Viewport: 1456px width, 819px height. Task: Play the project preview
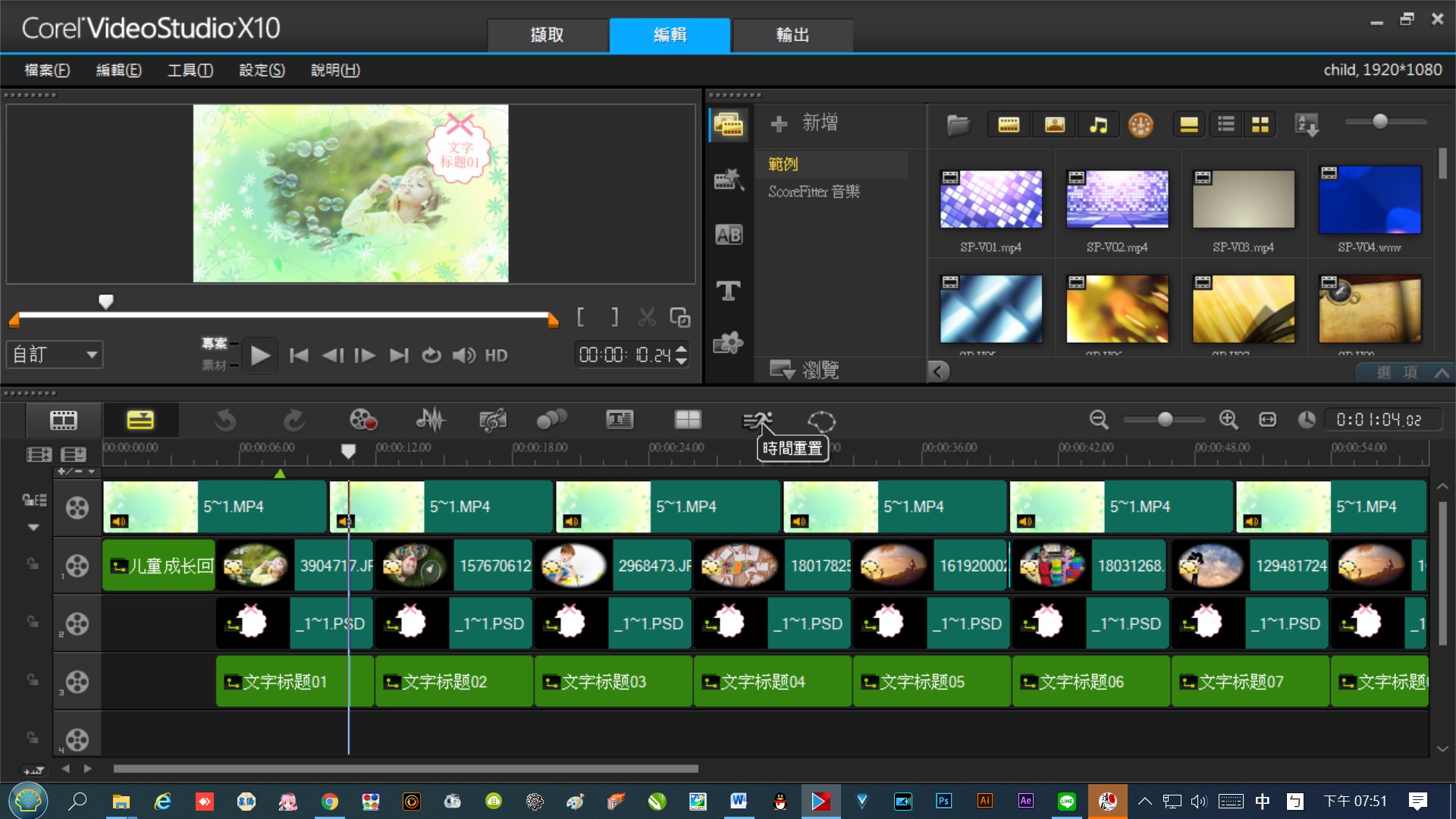(259, 355)
